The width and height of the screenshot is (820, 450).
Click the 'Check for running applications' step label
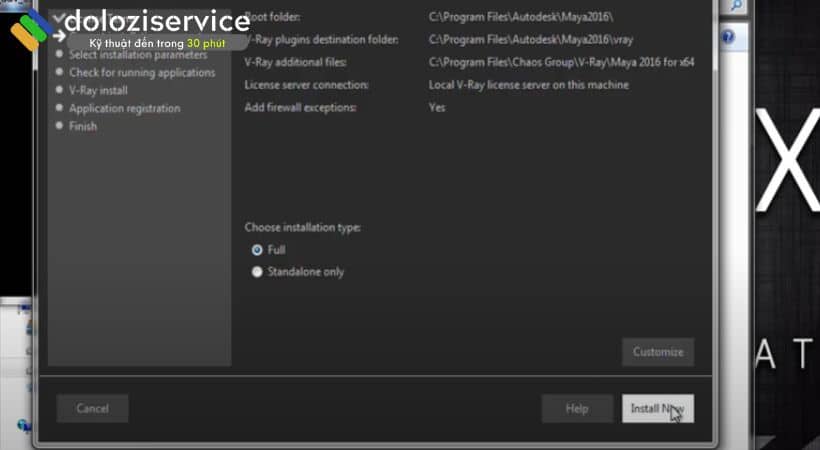(x=141, y=73)
